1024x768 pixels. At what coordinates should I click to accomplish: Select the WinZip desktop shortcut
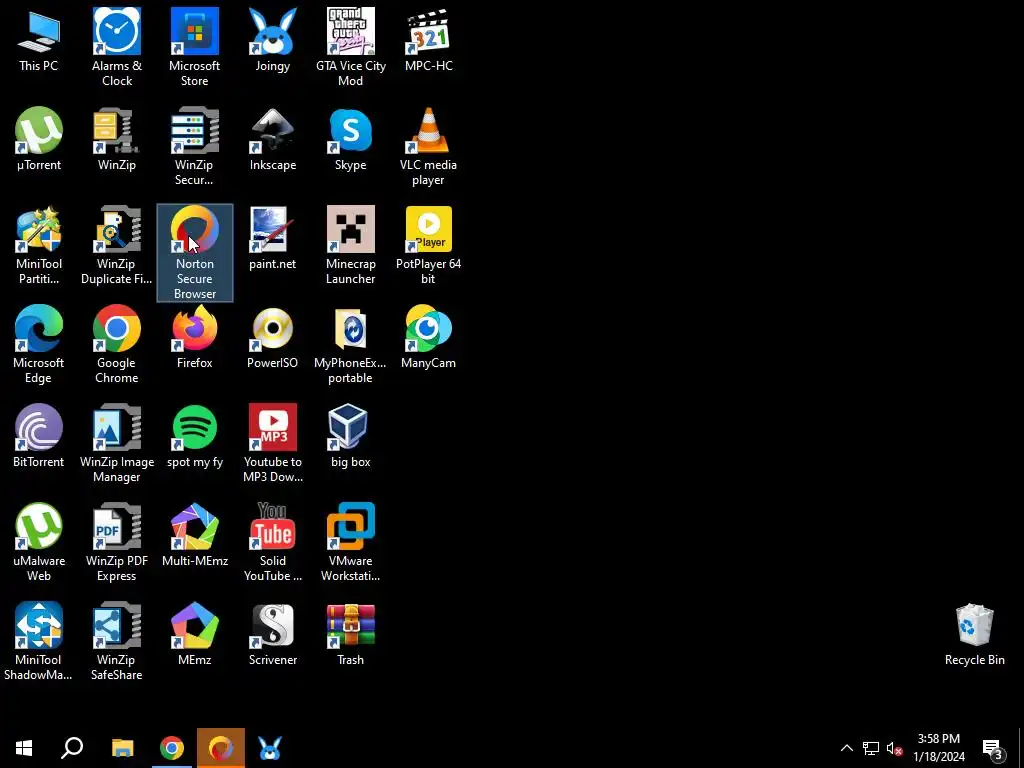click(117, 139)
